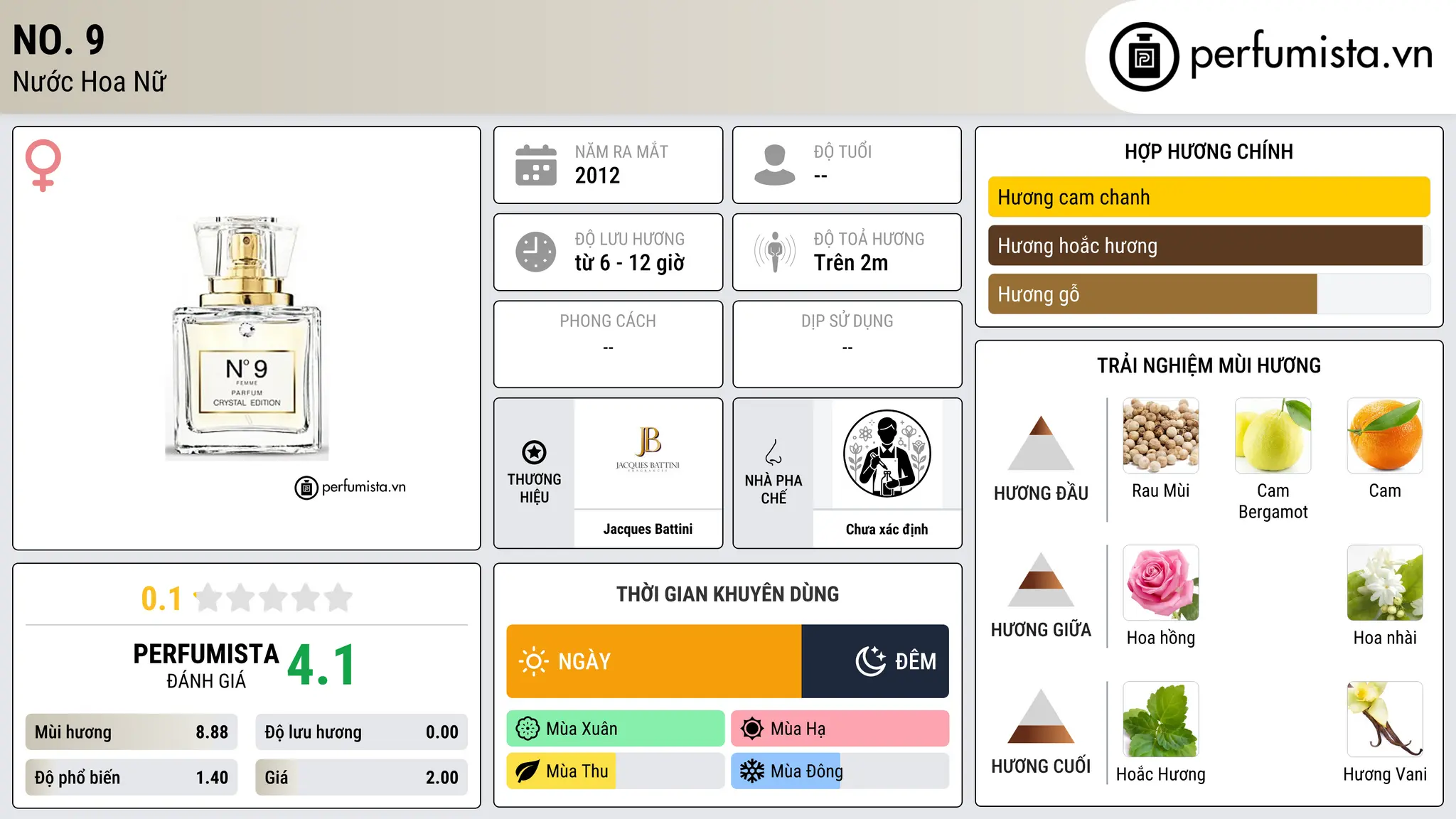Click the small perfumista.vn watermark logo under bottle

pyautogui.click(x=350, y=488)
